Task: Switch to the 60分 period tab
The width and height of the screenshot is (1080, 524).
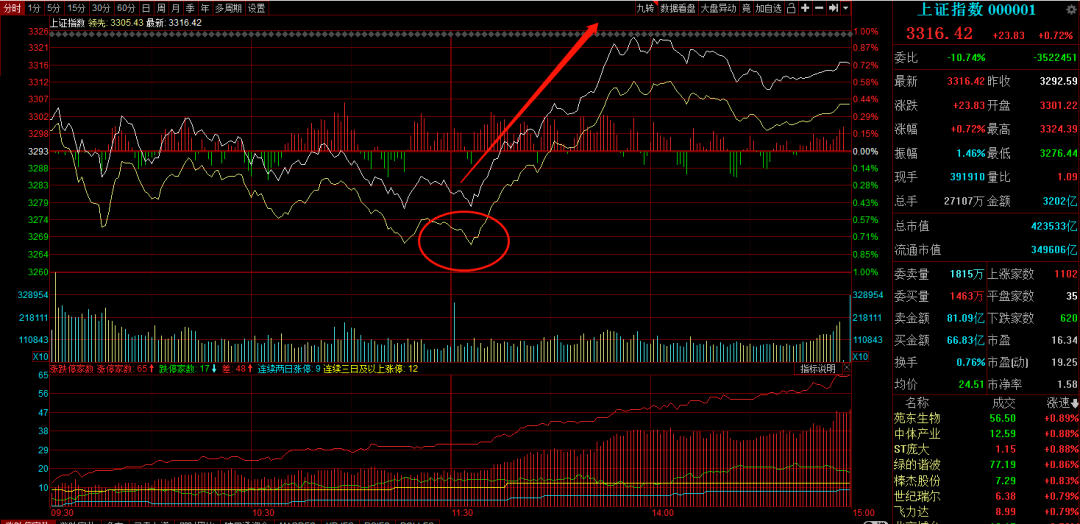Action: coord(125,8)
